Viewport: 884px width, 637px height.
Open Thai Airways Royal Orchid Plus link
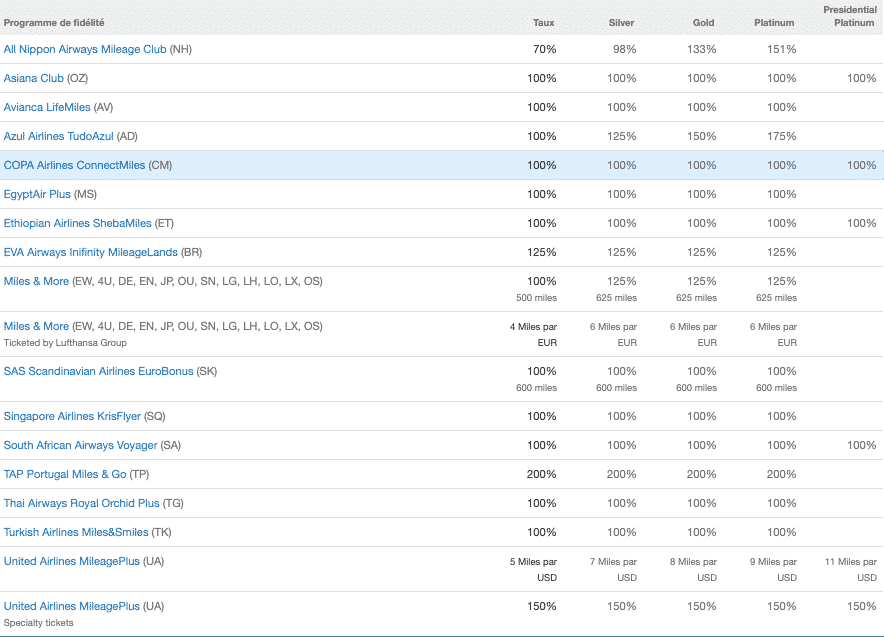[x=81, y=503]
